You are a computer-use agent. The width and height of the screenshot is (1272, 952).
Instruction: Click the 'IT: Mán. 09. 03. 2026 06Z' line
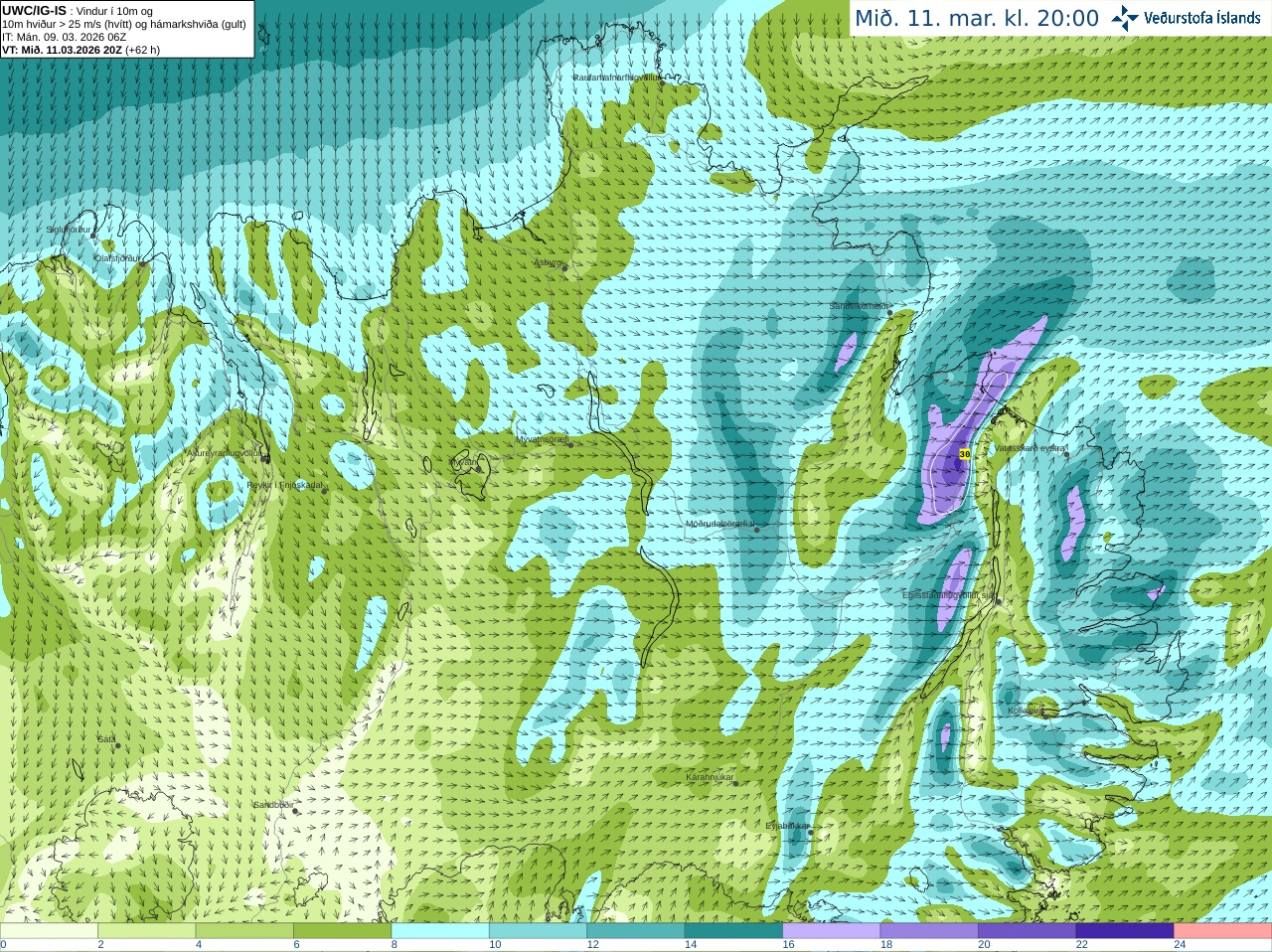[x=65, y=37]
